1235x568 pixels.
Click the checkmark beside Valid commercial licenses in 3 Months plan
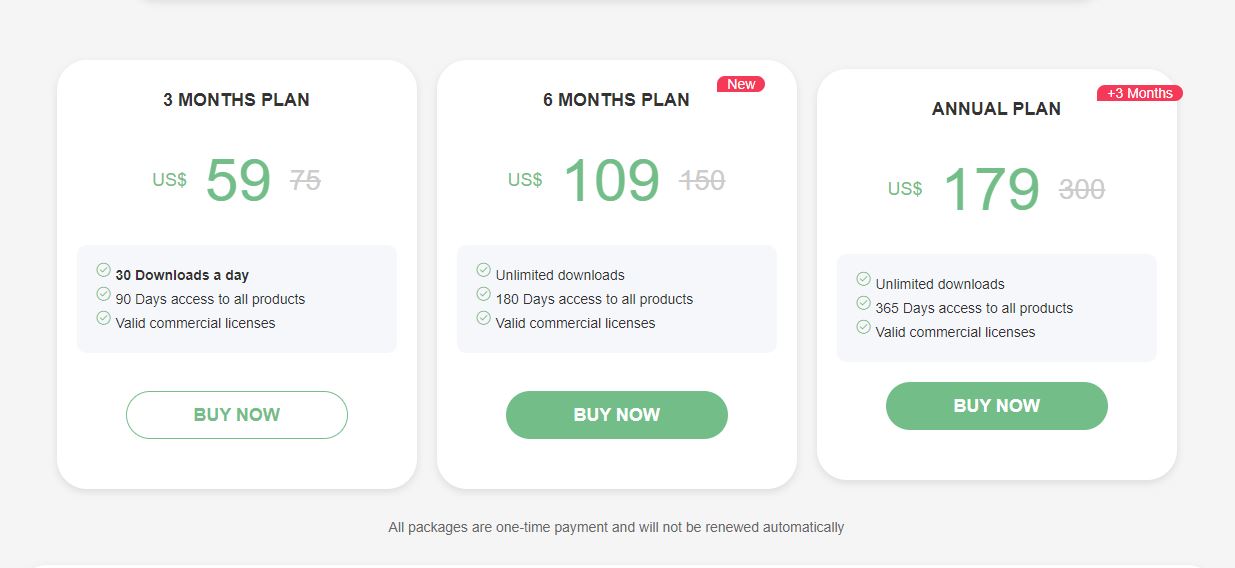(x=103, y=318)
